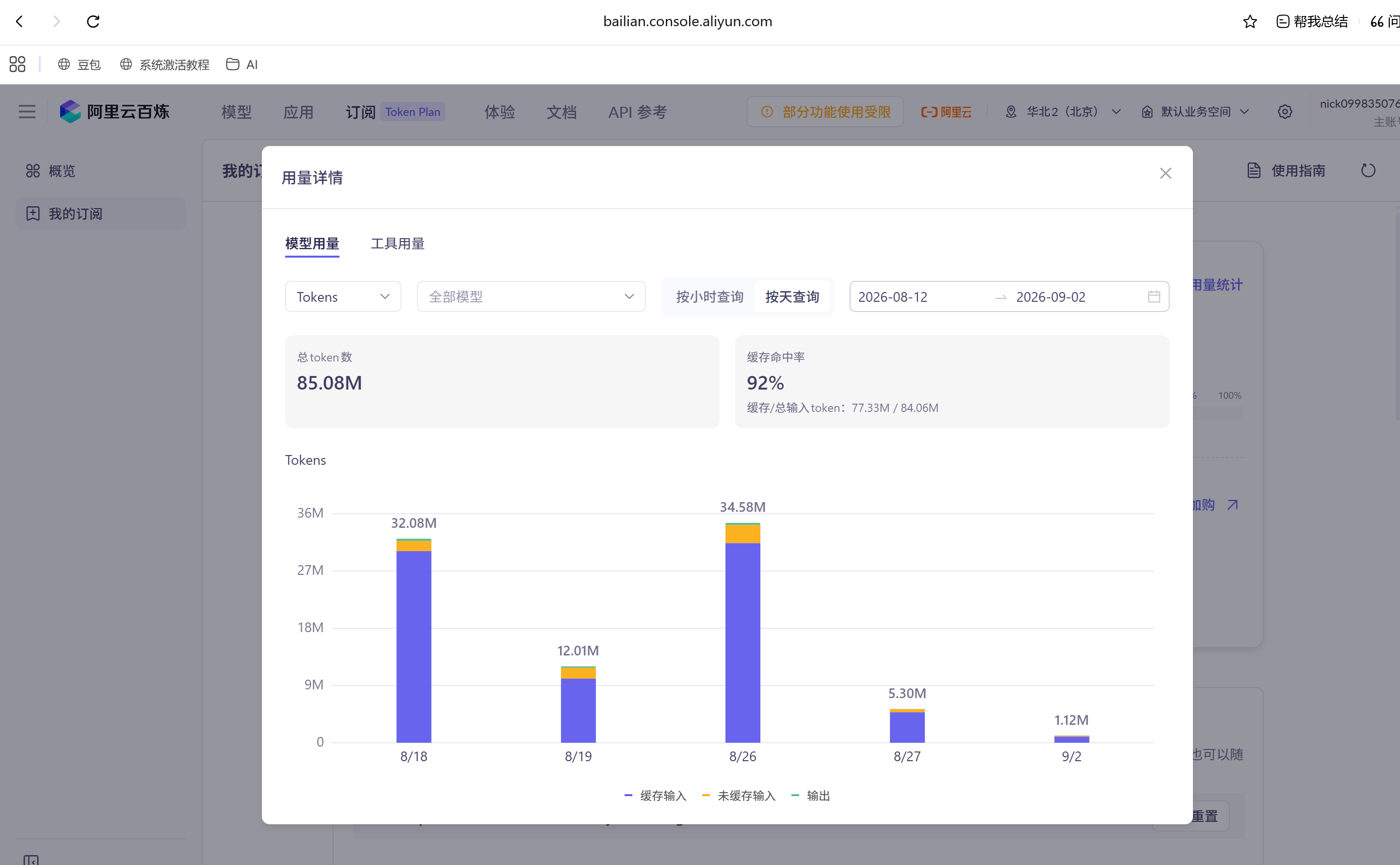Click the 缓存命中率 92% value

point(765,383)
